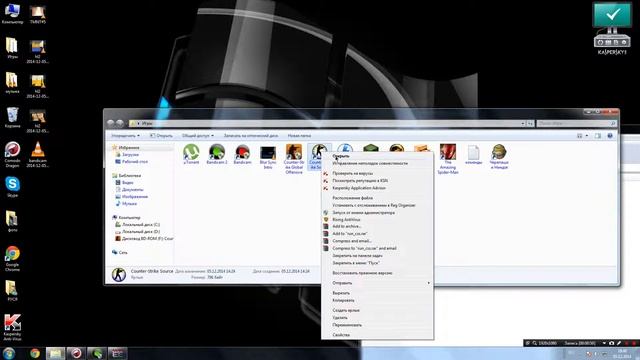Click the Компьютер desktop icon

(12, 13)
